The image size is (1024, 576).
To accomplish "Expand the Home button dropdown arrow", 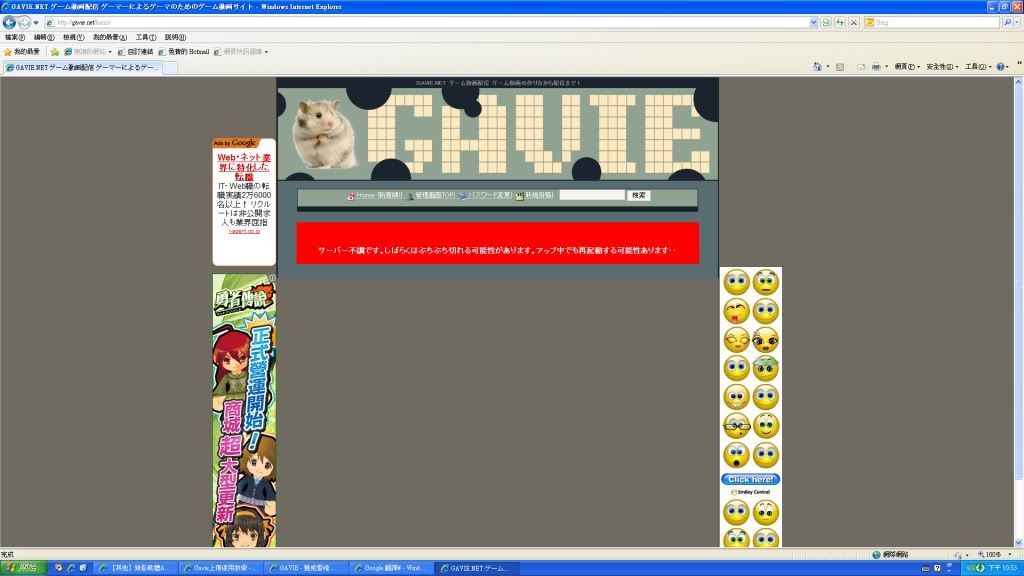I will pyautogui.click(x=828, y=67).
